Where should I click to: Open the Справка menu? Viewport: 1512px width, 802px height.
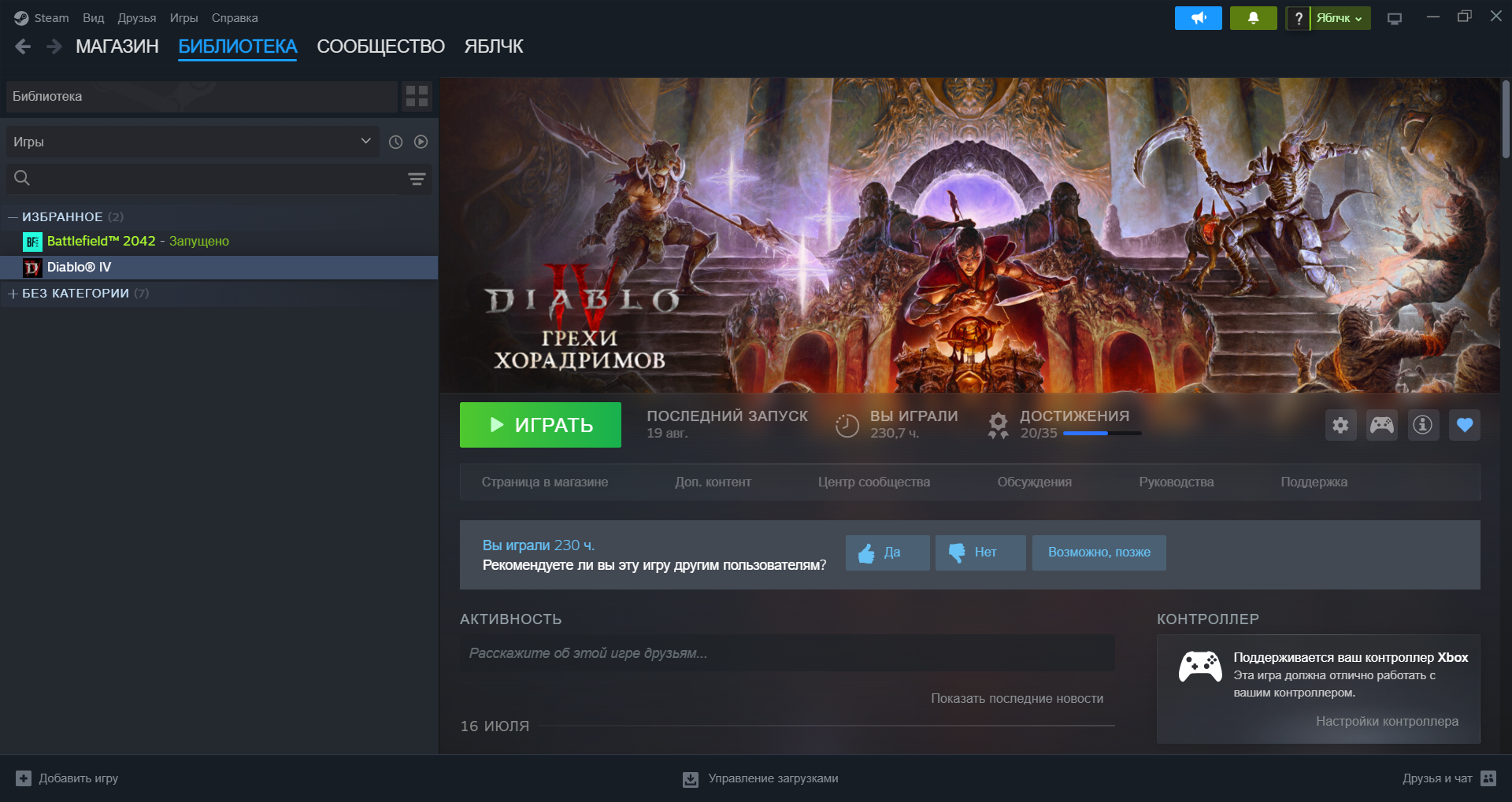tap(235, 18)
